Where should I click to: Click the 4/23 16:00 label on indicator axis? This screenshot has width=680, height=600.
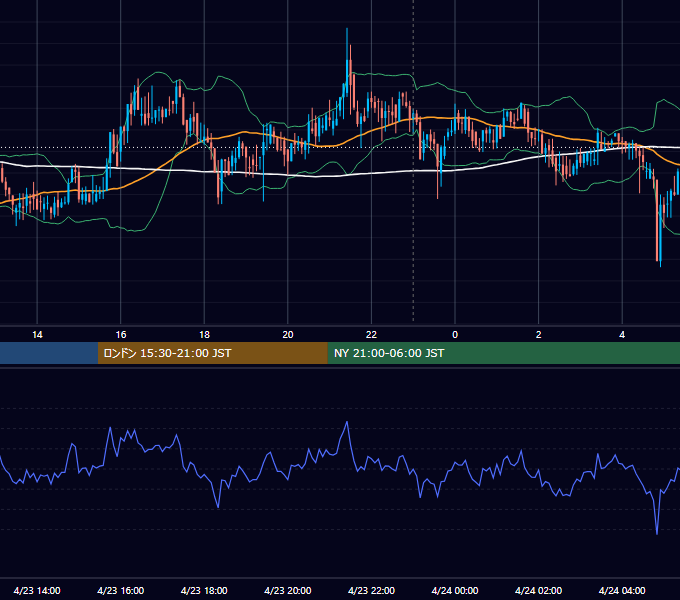121,590
